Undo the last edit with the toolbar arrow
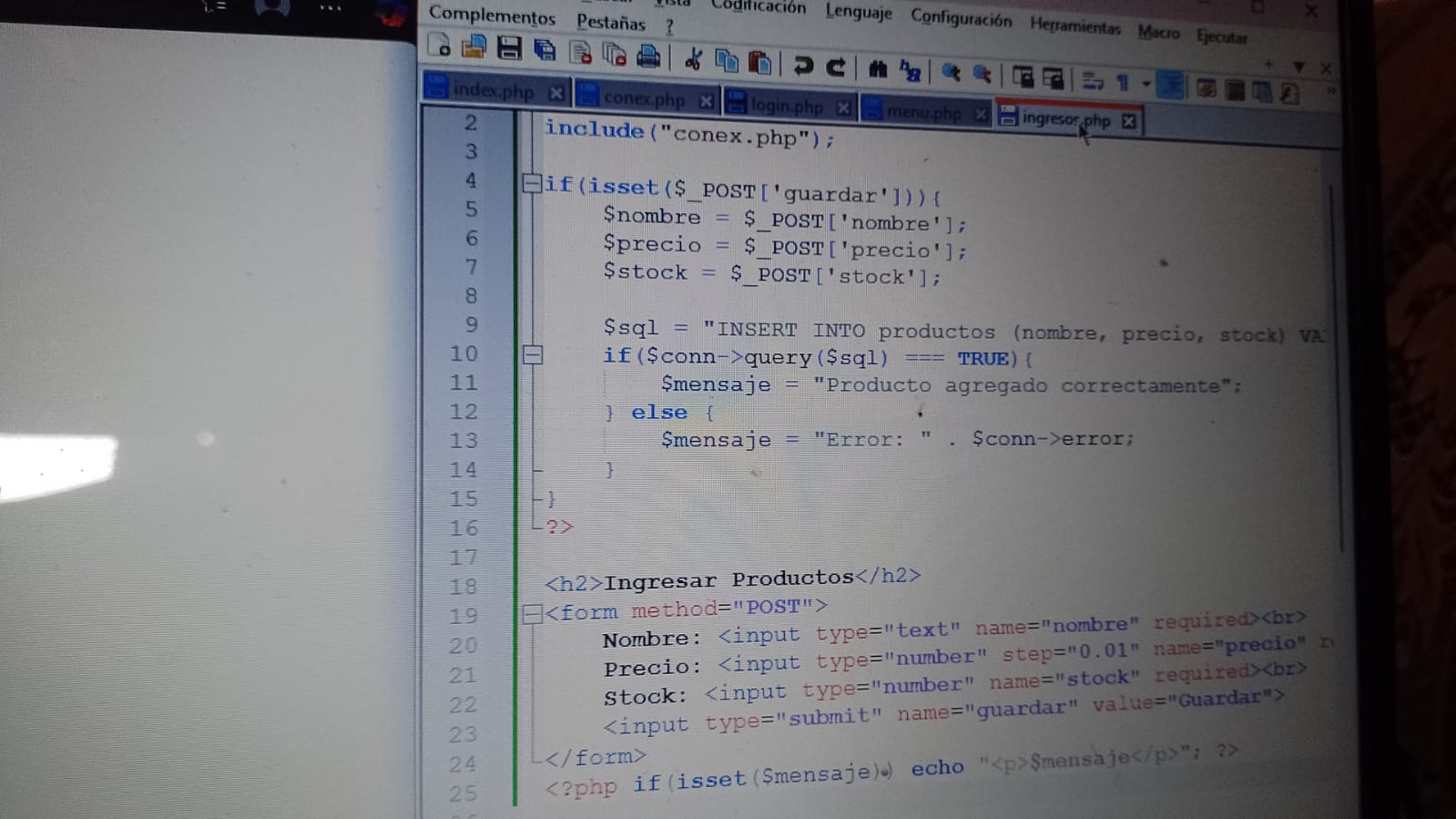This screenshot has height=819, width=1456. point(802,66)
